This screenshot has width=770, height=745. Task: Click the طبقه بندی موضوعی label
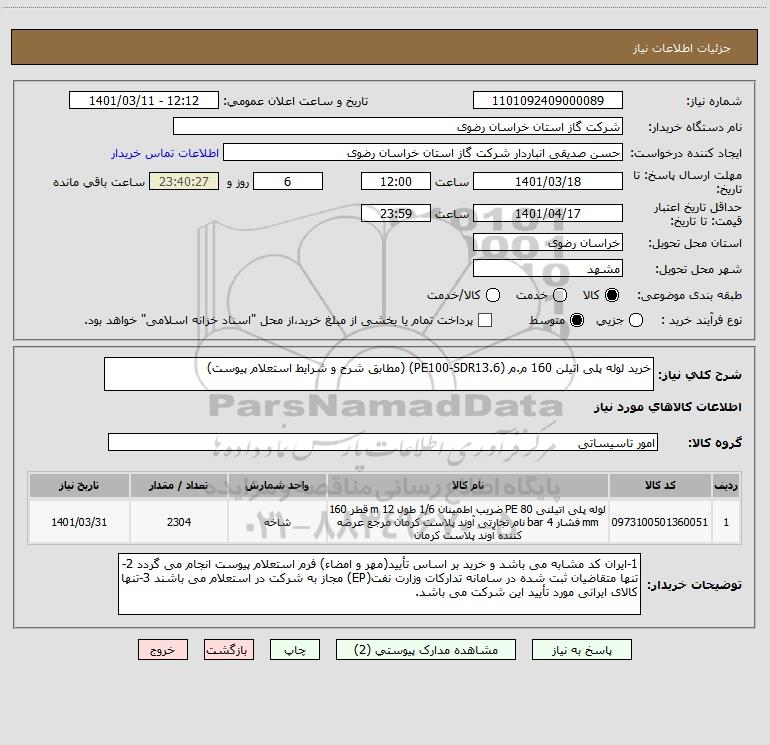[x=689, y=295]
